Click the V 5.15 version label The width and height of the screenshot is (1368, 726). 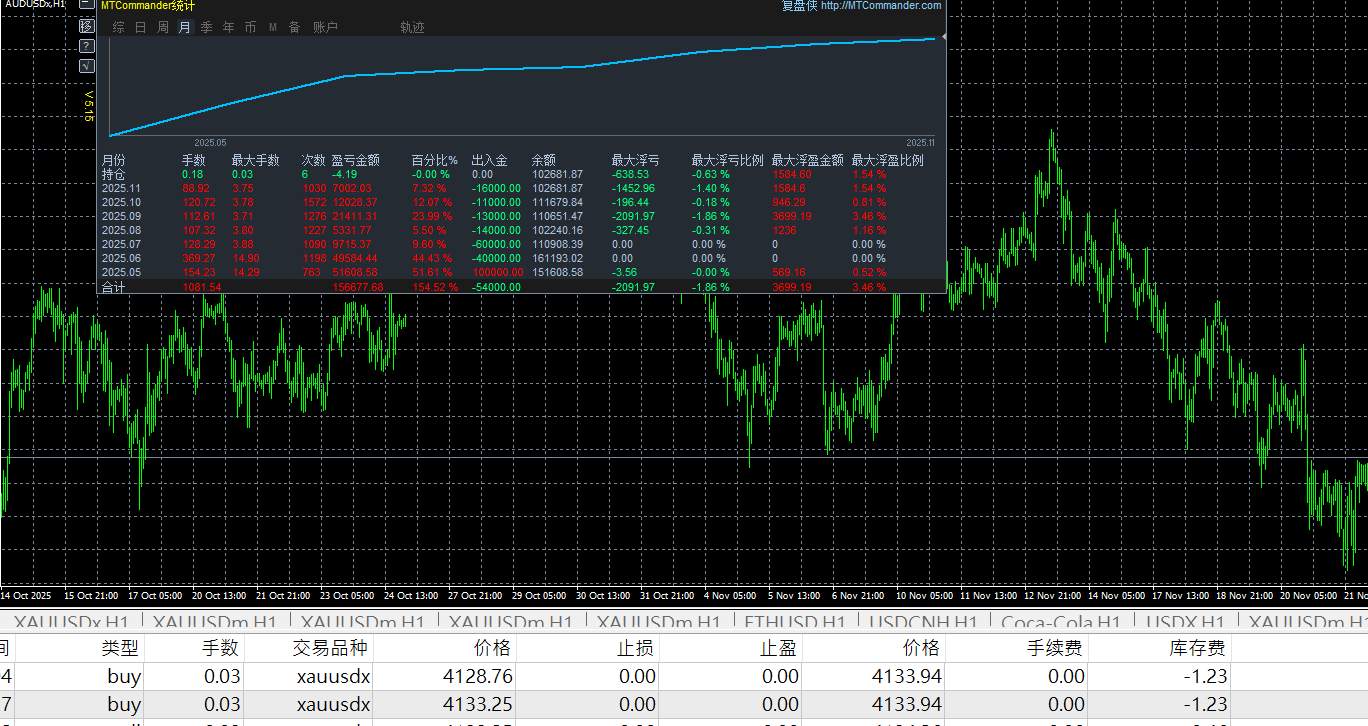click(88, 105)
